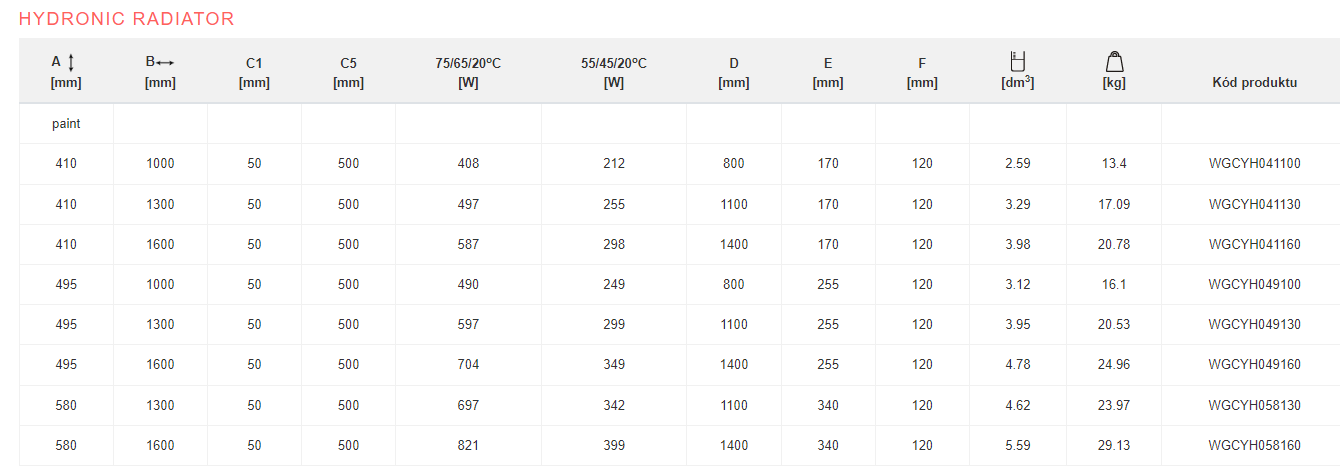Select product code WGCYH041130
The width and height of the screenshot is (1340, 474).
coord(1254,204)
